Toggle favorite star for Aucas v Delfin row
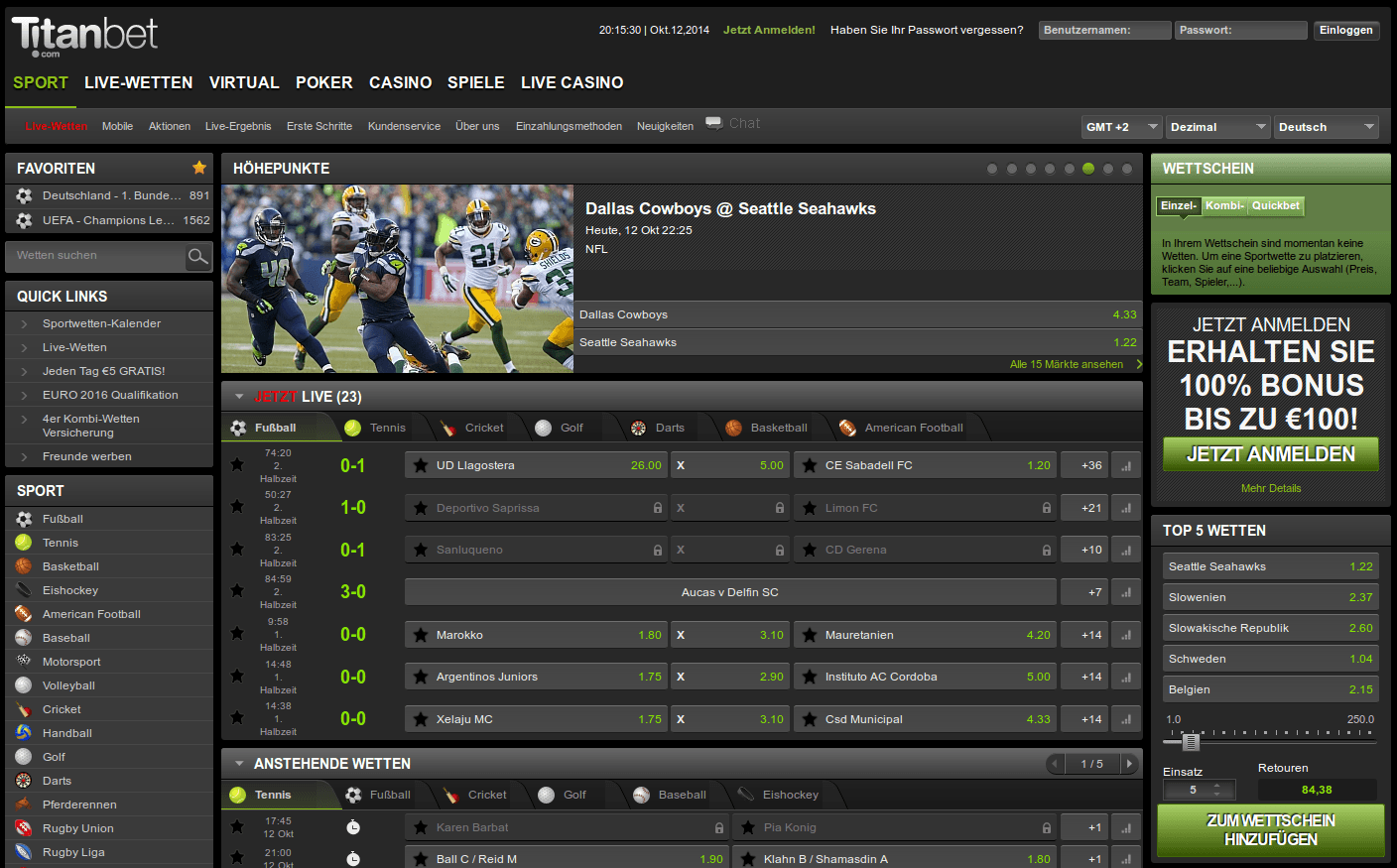The height and width of the screenshot is (868, 1397). 237,590
